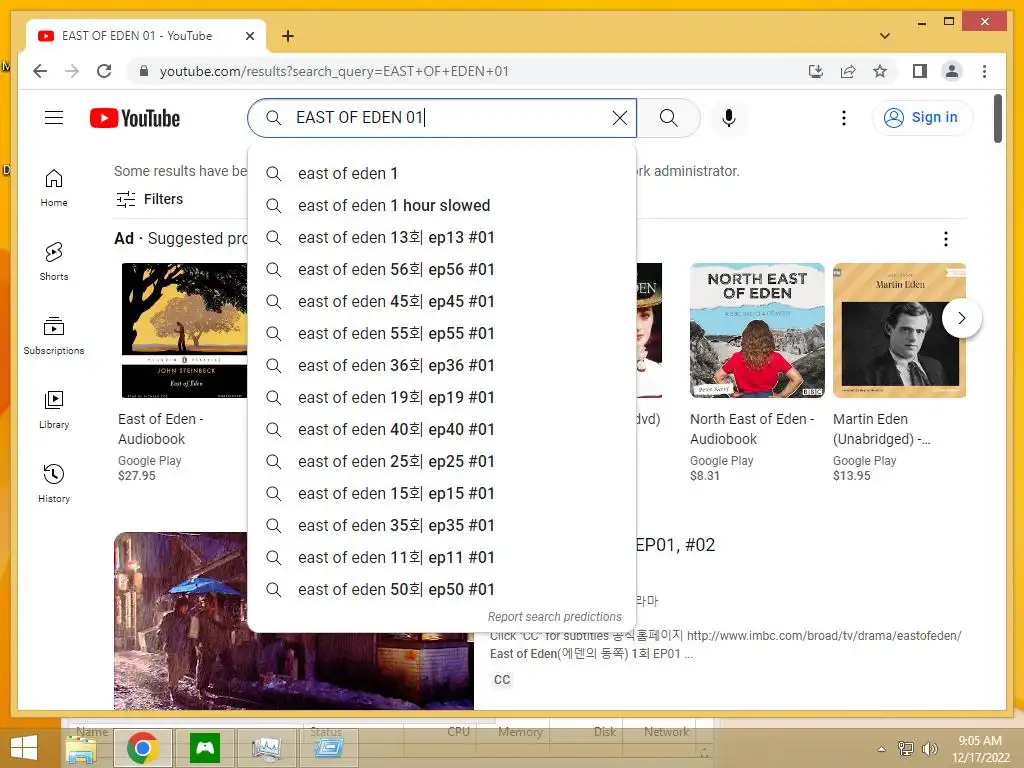This screenshot has width=1024, height=768.
Task: Start voice search with the microphone icon
Action: pyautogui.click(x=729, y=118)
